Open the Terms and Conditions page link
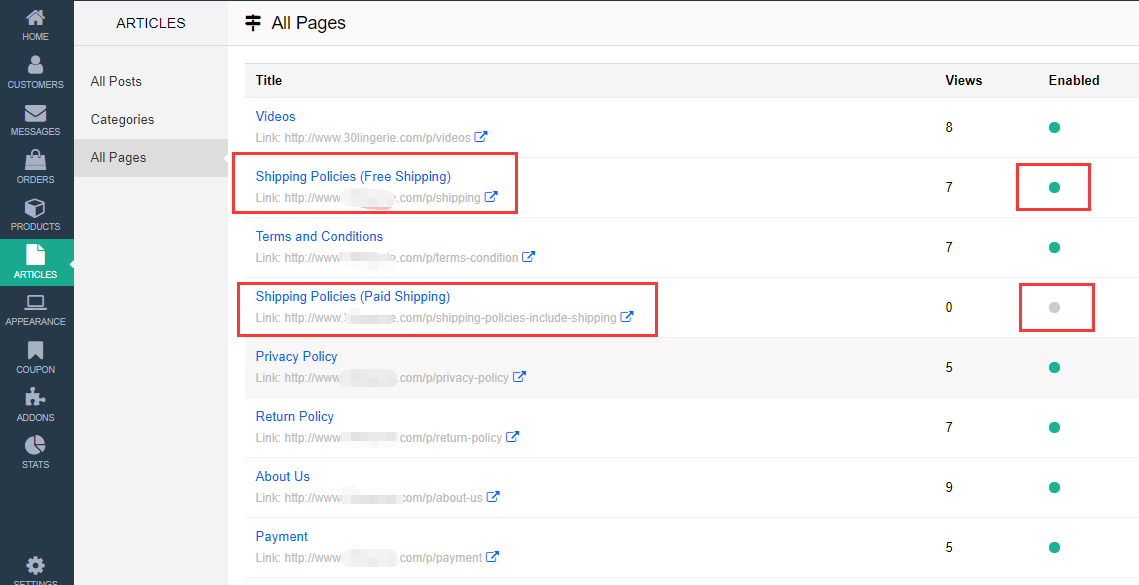 (319, 236)
